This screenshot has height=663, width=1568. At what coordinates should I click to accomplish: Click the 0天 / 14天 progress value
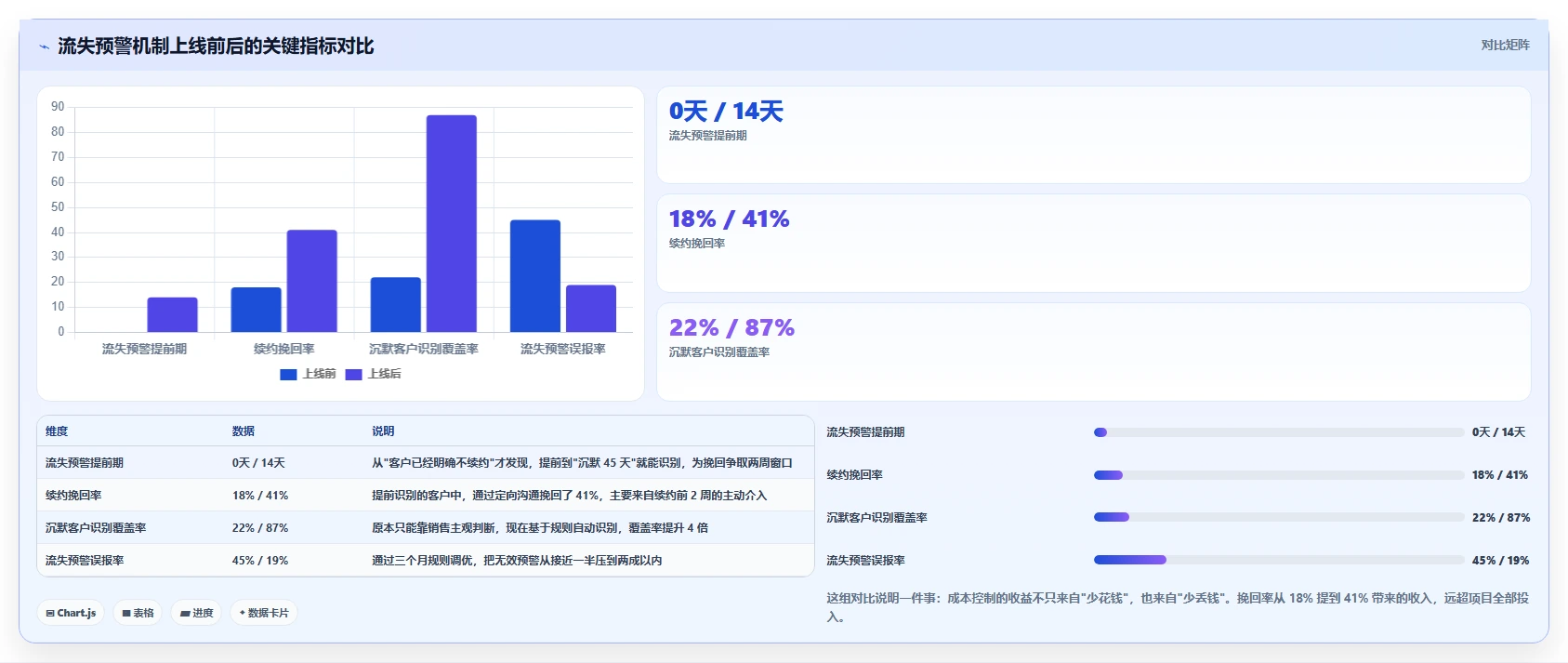[1498, 432]
